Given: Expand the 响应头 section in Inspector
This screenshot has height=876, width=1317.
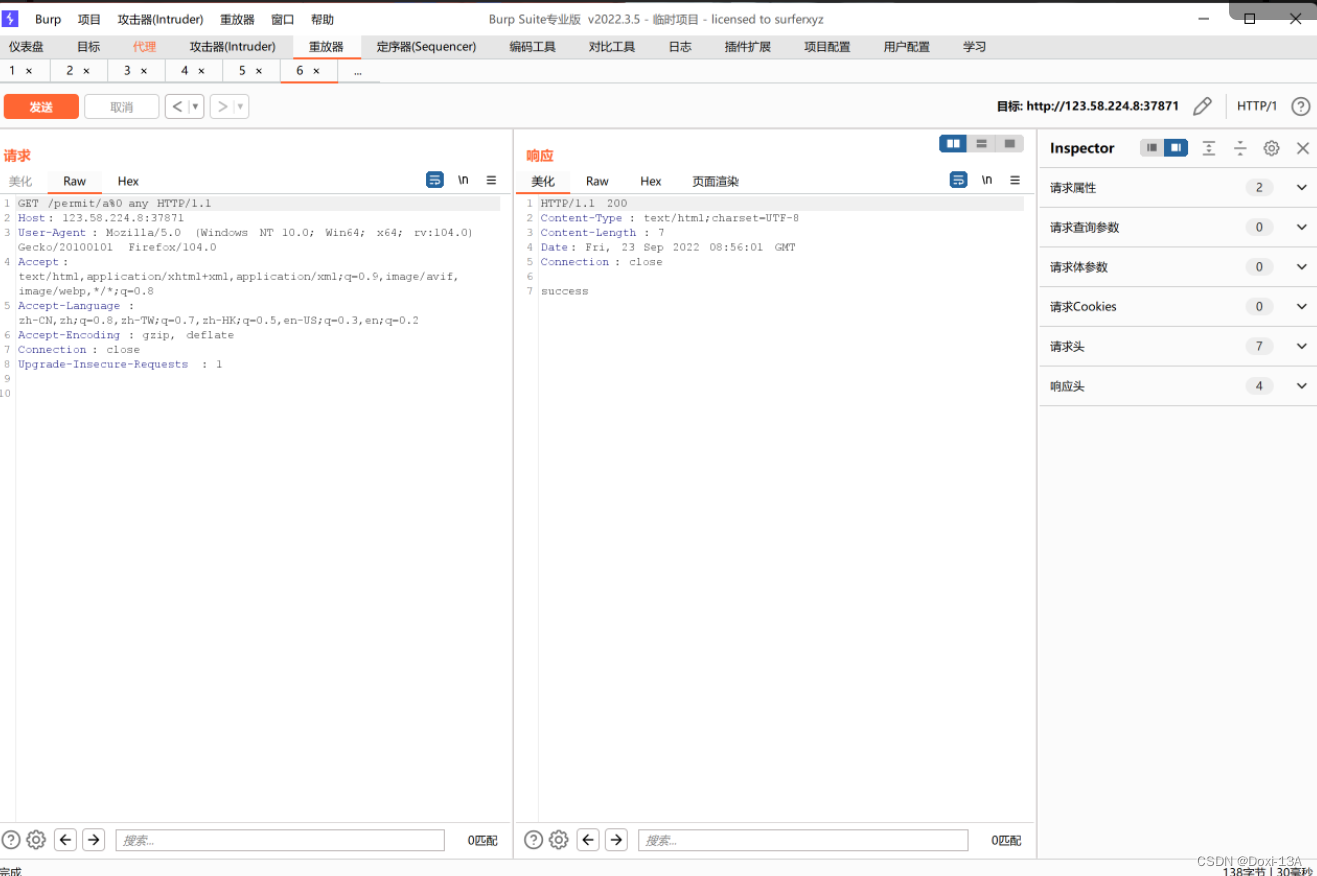Looking at the screenshot, I should tap(1301, 386).
